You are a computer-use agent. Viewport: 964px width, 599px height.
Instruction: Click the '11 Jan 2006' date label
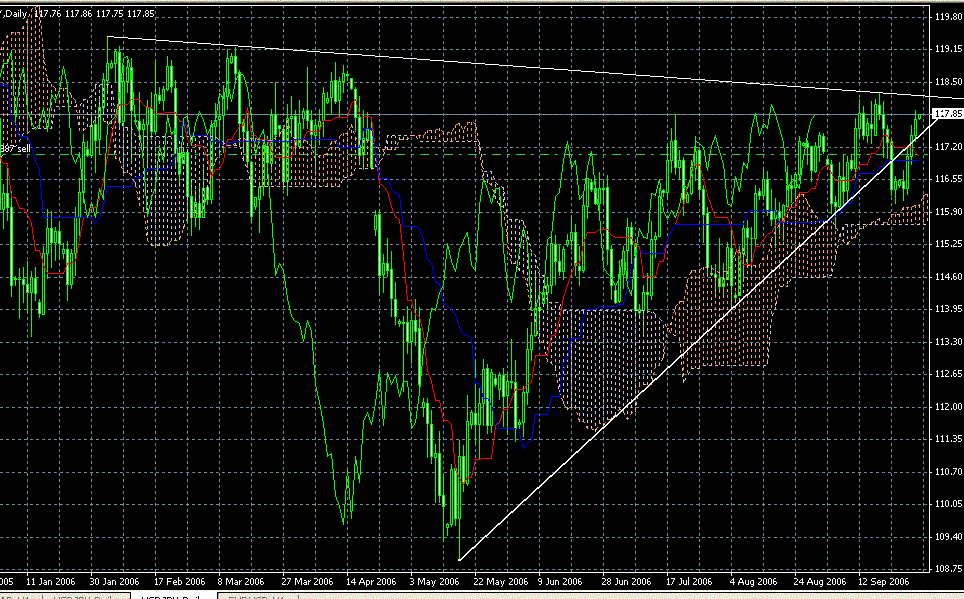click(50, 582)
